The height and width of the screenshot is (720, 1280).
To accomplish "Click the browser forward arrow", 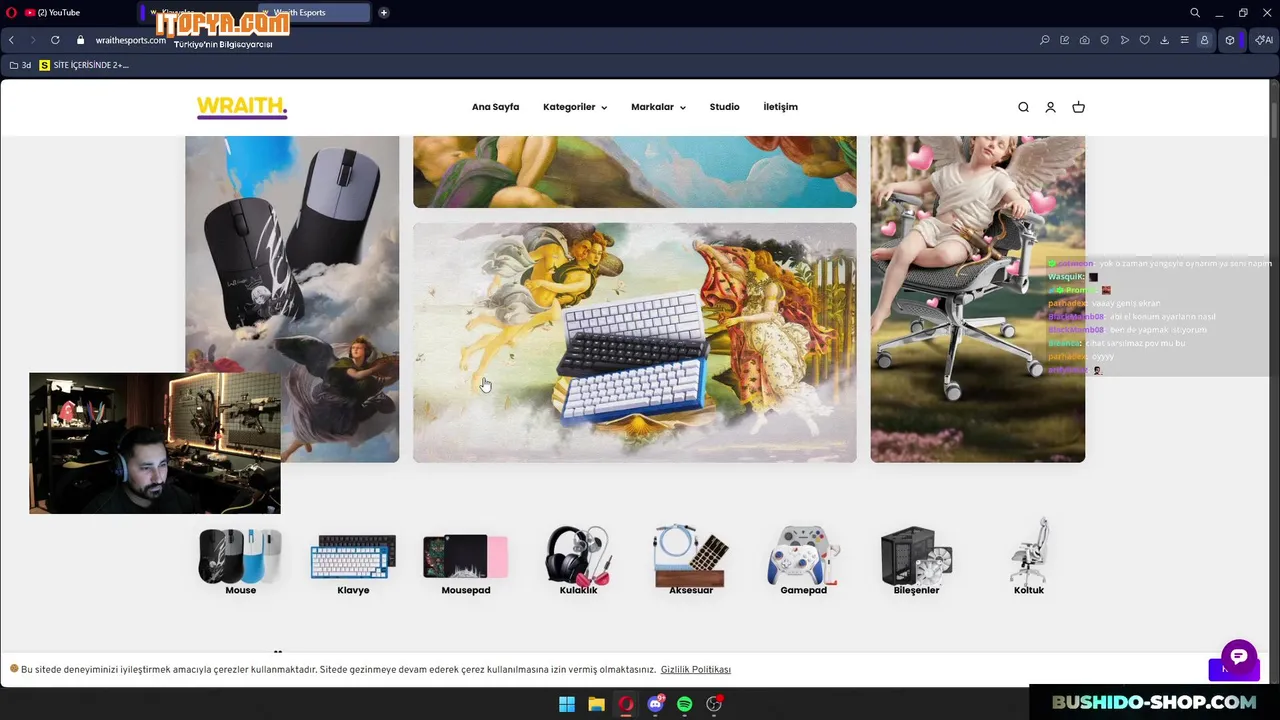I will [32, 40].
